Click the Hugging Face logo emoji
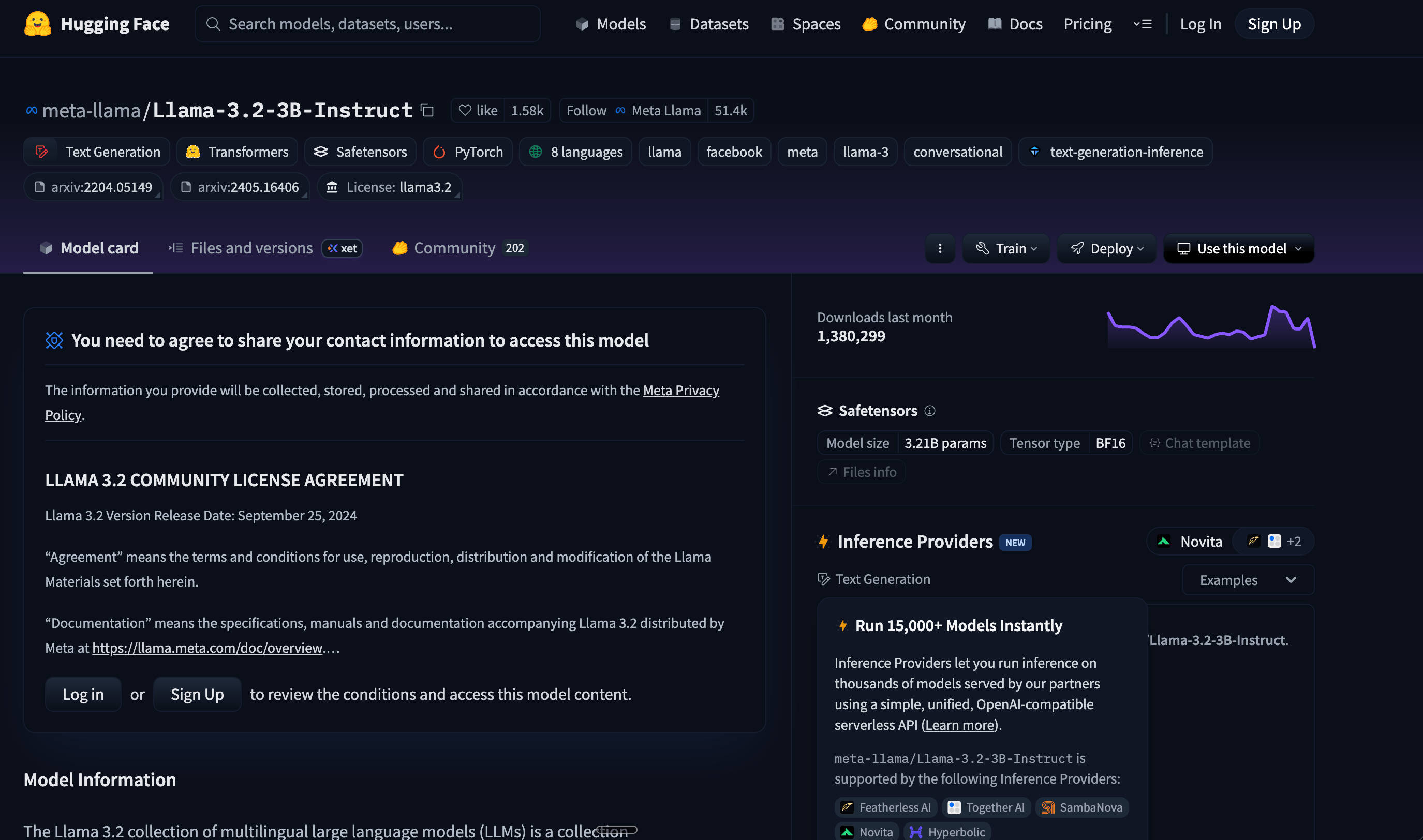Image resolution: width=1423 pixels, height=840 pixels. [38, 24]
